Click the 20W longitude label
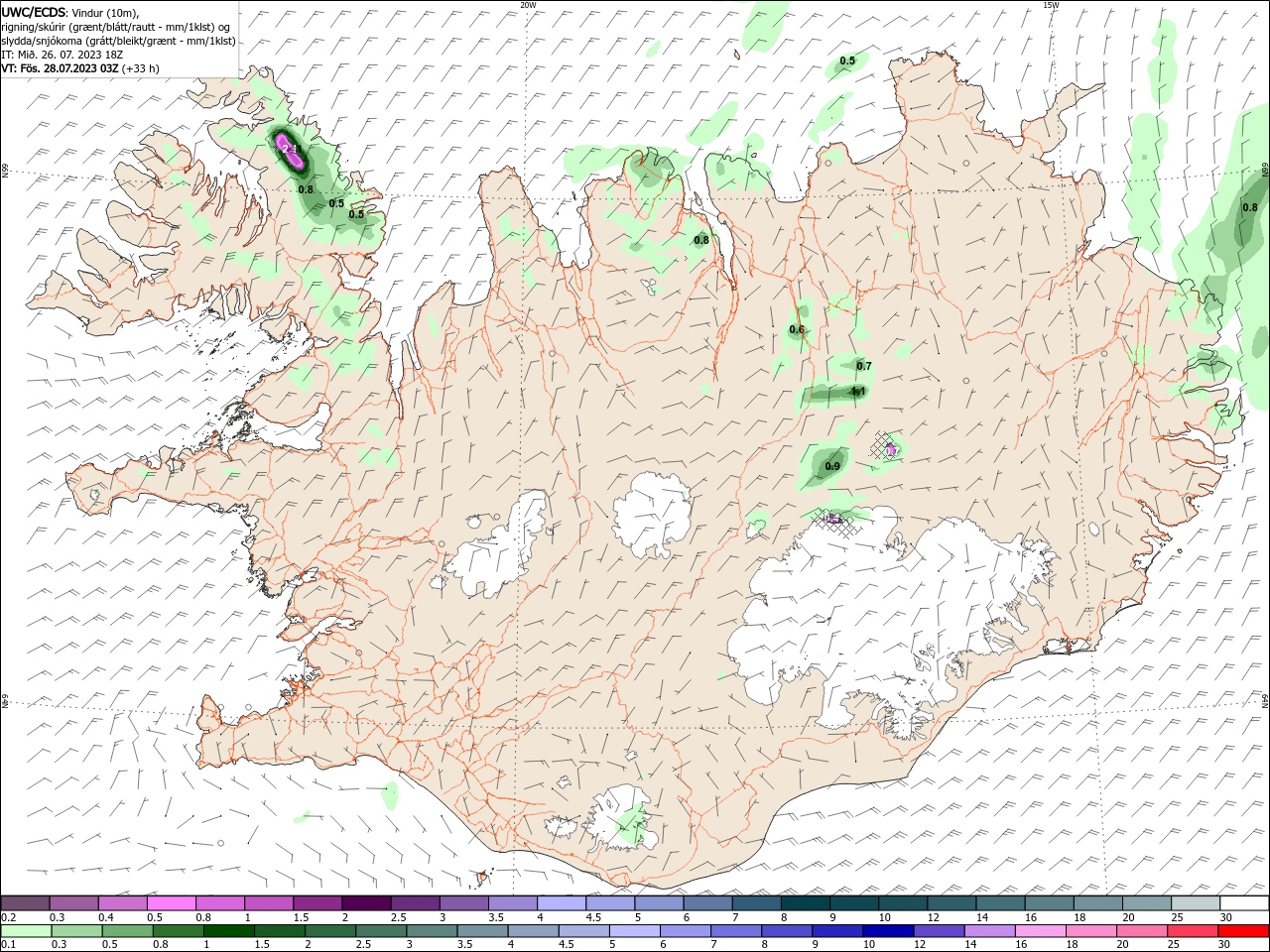 (528, 5)
